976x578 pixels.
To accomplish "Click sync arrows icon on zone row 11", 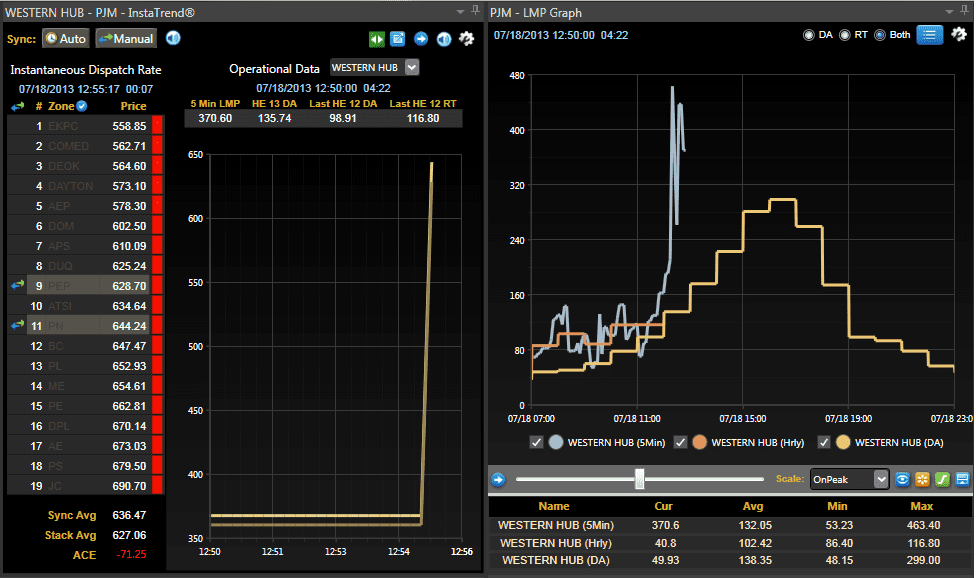I will tap(17, 325).
